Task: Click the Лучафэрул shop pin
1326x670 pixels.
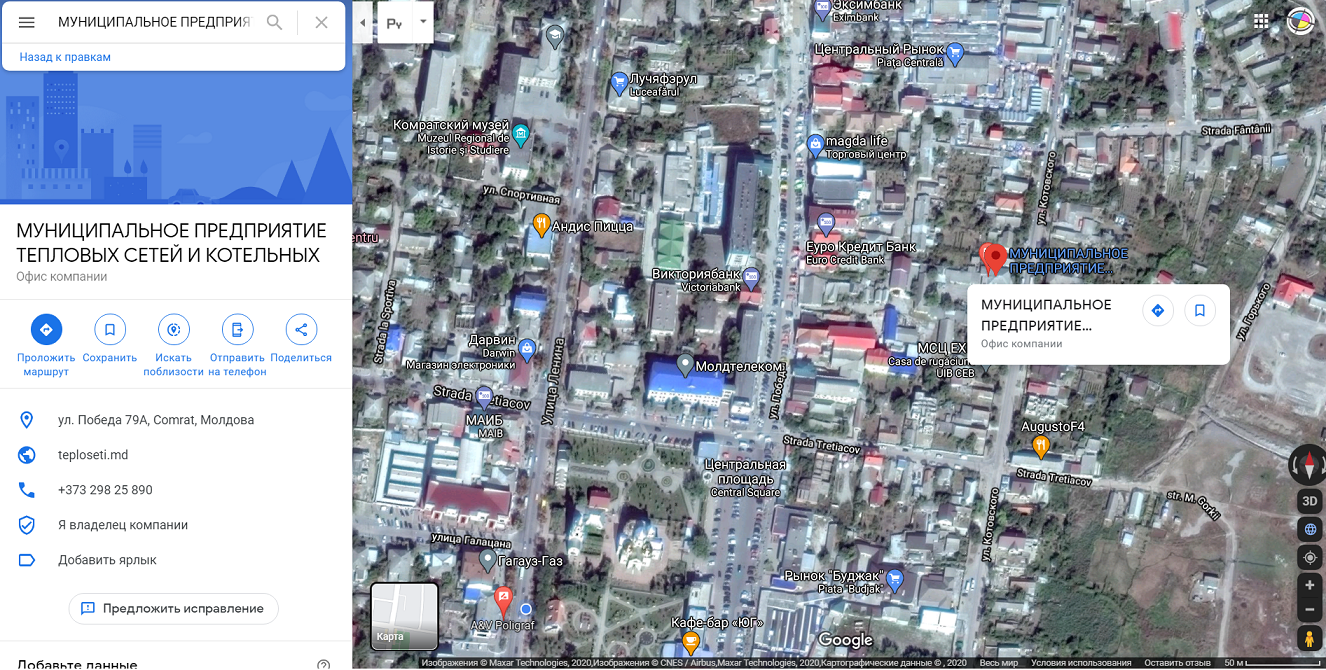Action: (619, 84)
